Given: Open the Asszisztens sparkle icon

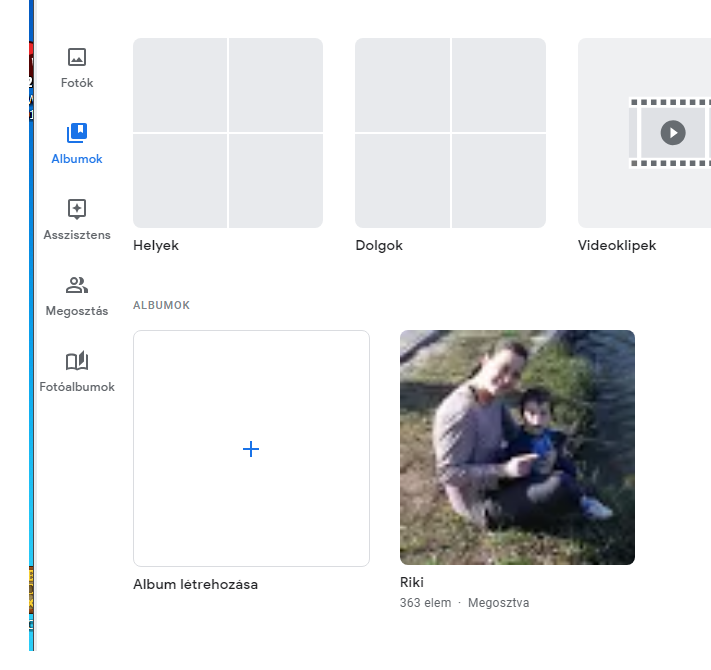Looking at the screenshot, I should click(x=77, y=209).
